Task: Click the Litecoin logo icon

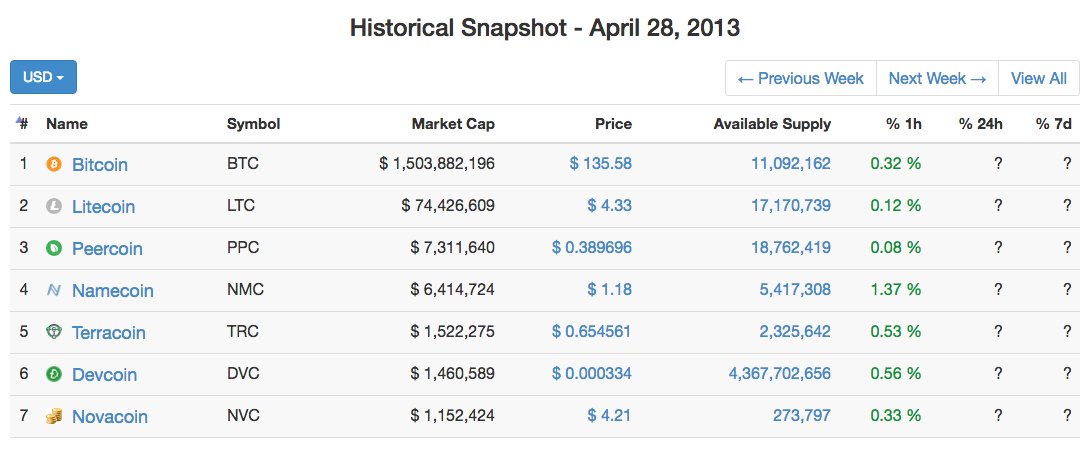Action: (54, 206)
